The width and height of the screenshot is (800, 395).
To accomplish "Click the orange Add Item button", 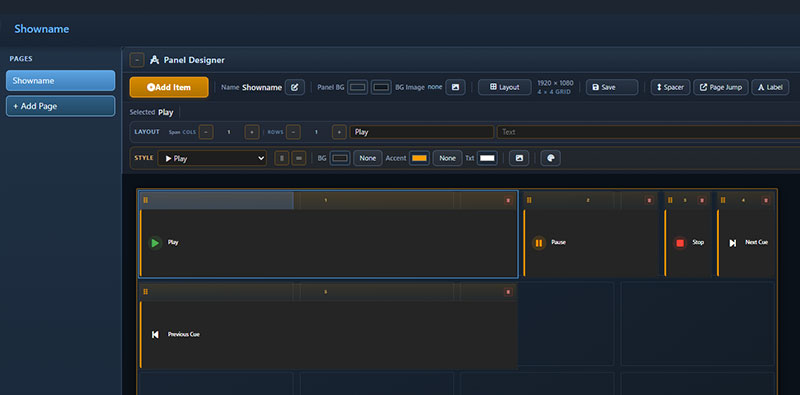I will pos(169,87).
